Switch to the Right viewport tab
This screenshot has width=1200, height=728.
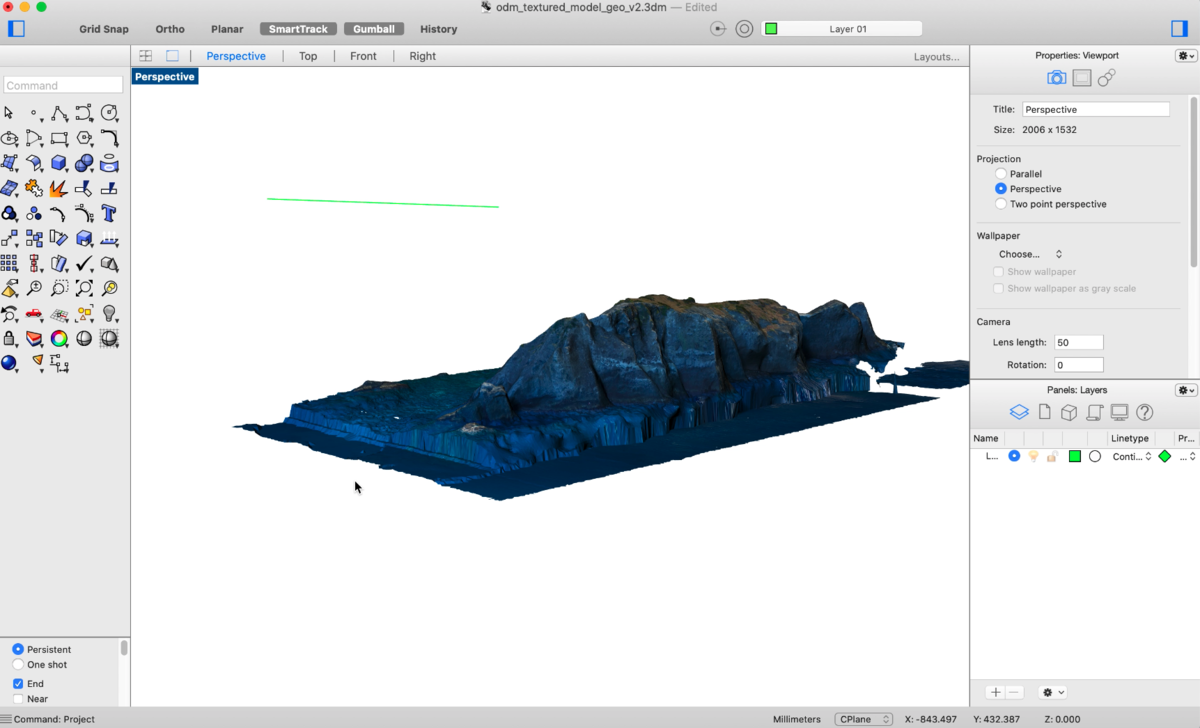point(422,56)
